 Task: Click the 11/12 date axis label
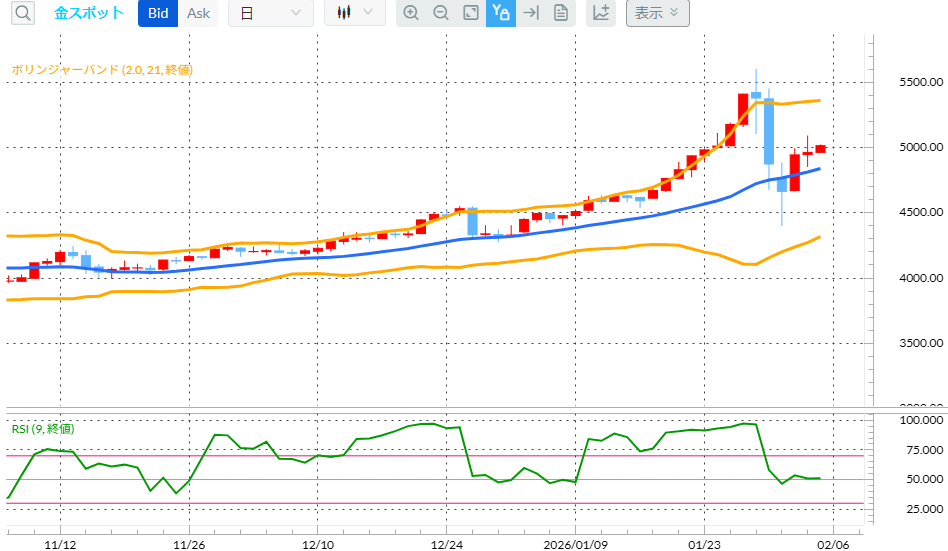(x=60, y=544)
